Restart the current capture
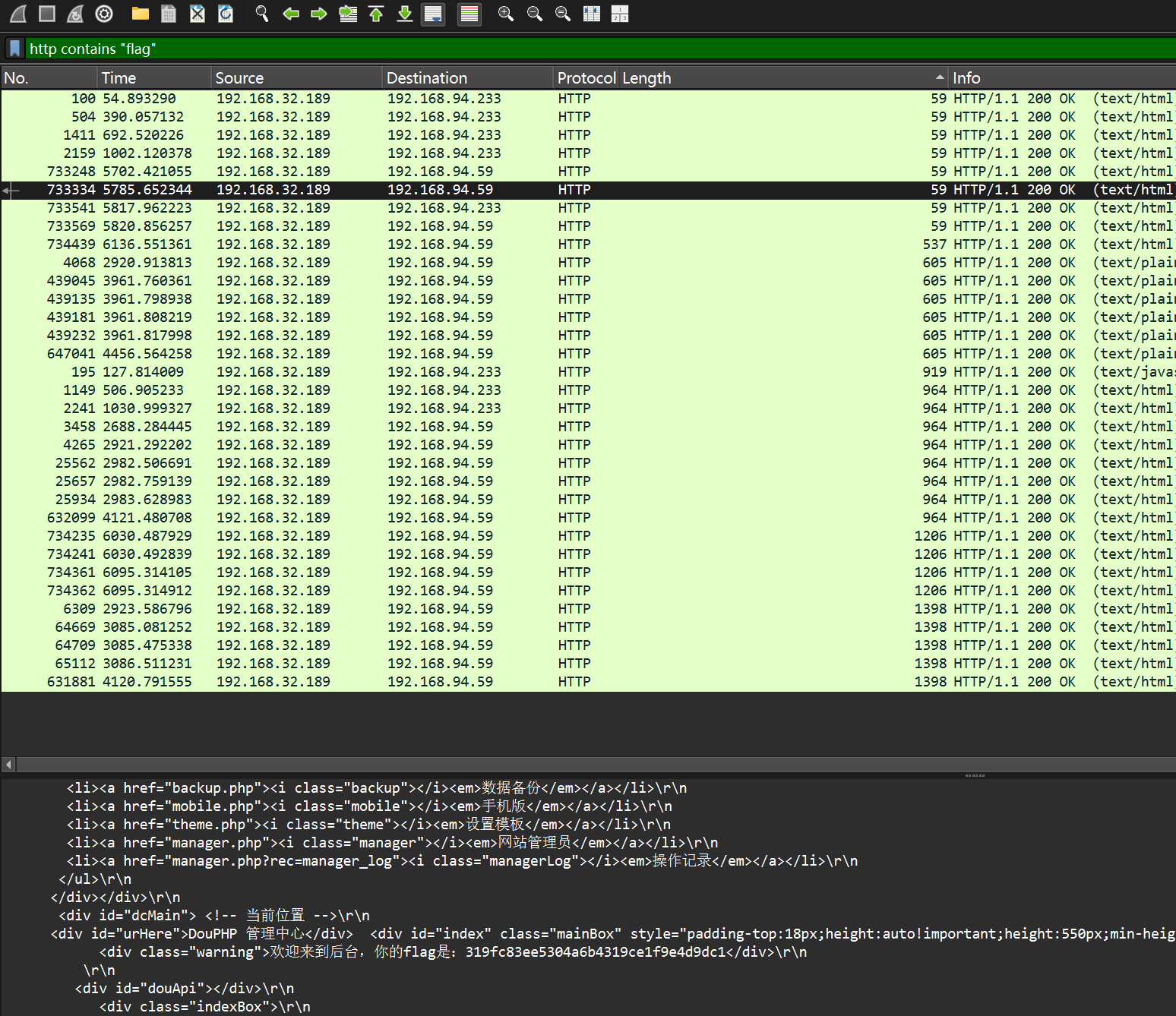 (75, 14)
